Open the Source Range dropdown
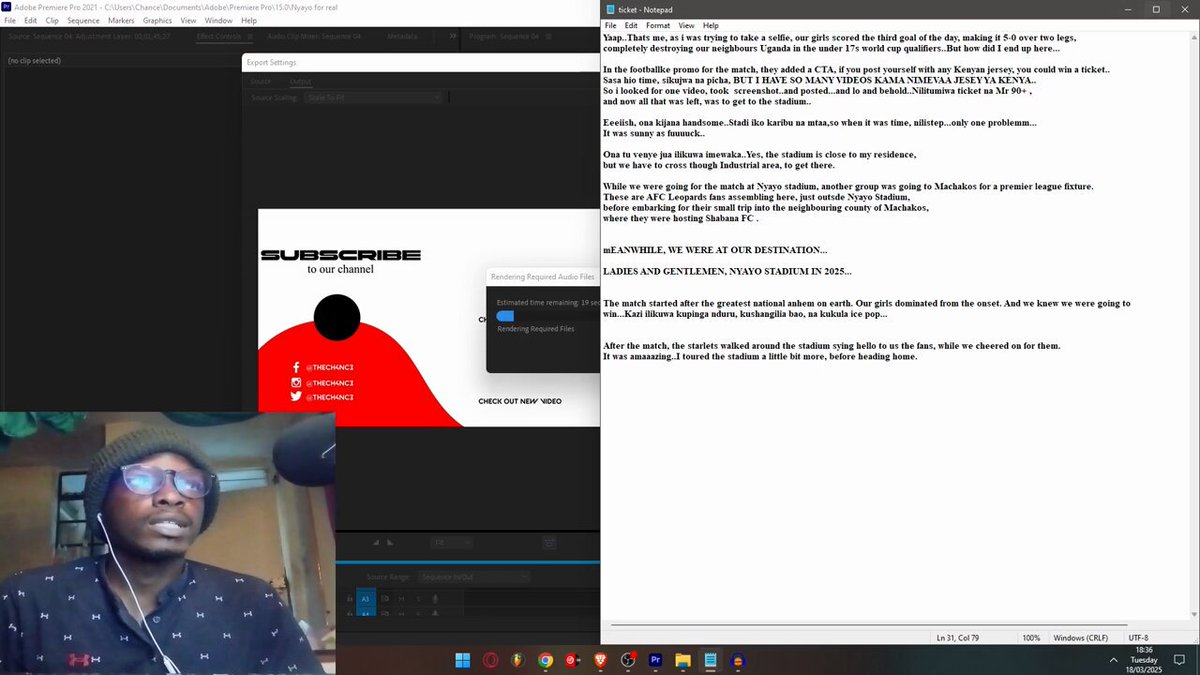The width and height of the screenshot is (1200, 675). tap(474, 577)
